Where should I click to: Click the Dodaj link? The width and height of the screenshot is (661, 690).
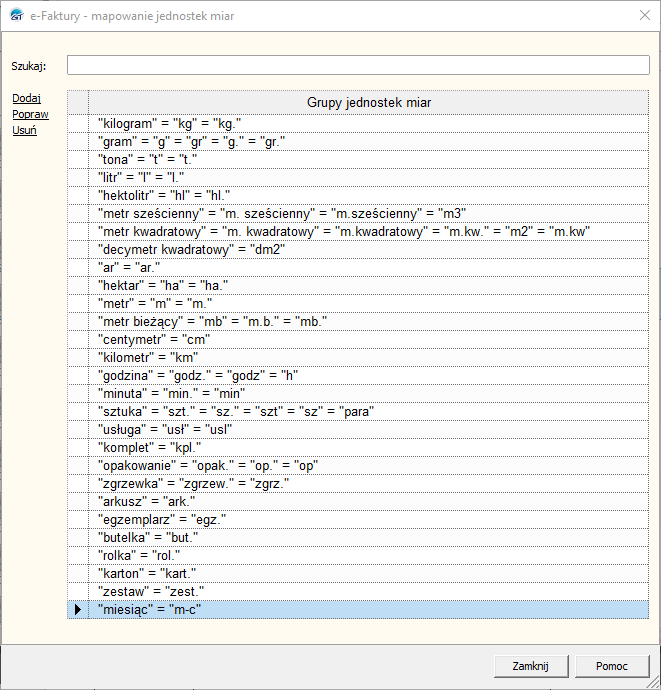coord(26,99)
